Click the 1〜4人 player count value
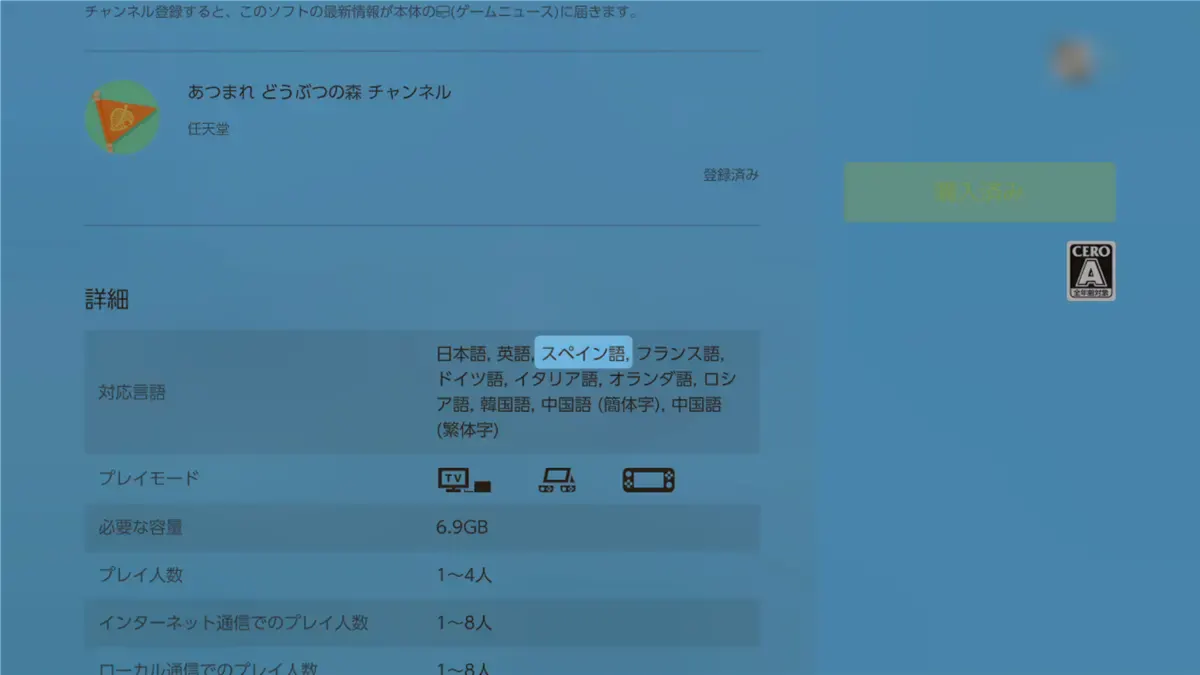 (x=464, y=575)
